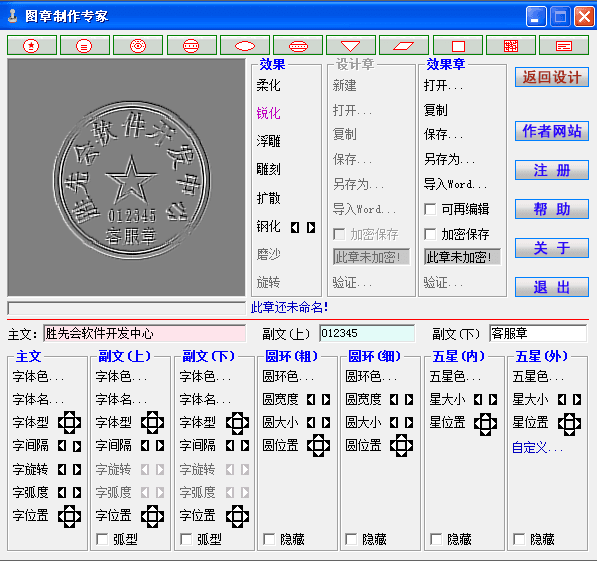The image size is (597, 561).
Task: Toggle 弧型 checkbox under 副文(下)
Action: pos(186,539)
